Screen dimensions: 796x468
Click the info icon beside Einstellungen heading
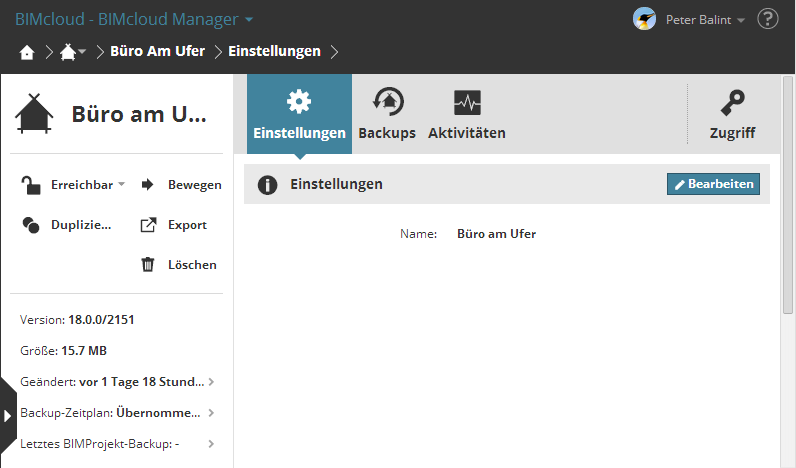pyautogui.click(x=268, y=185)
